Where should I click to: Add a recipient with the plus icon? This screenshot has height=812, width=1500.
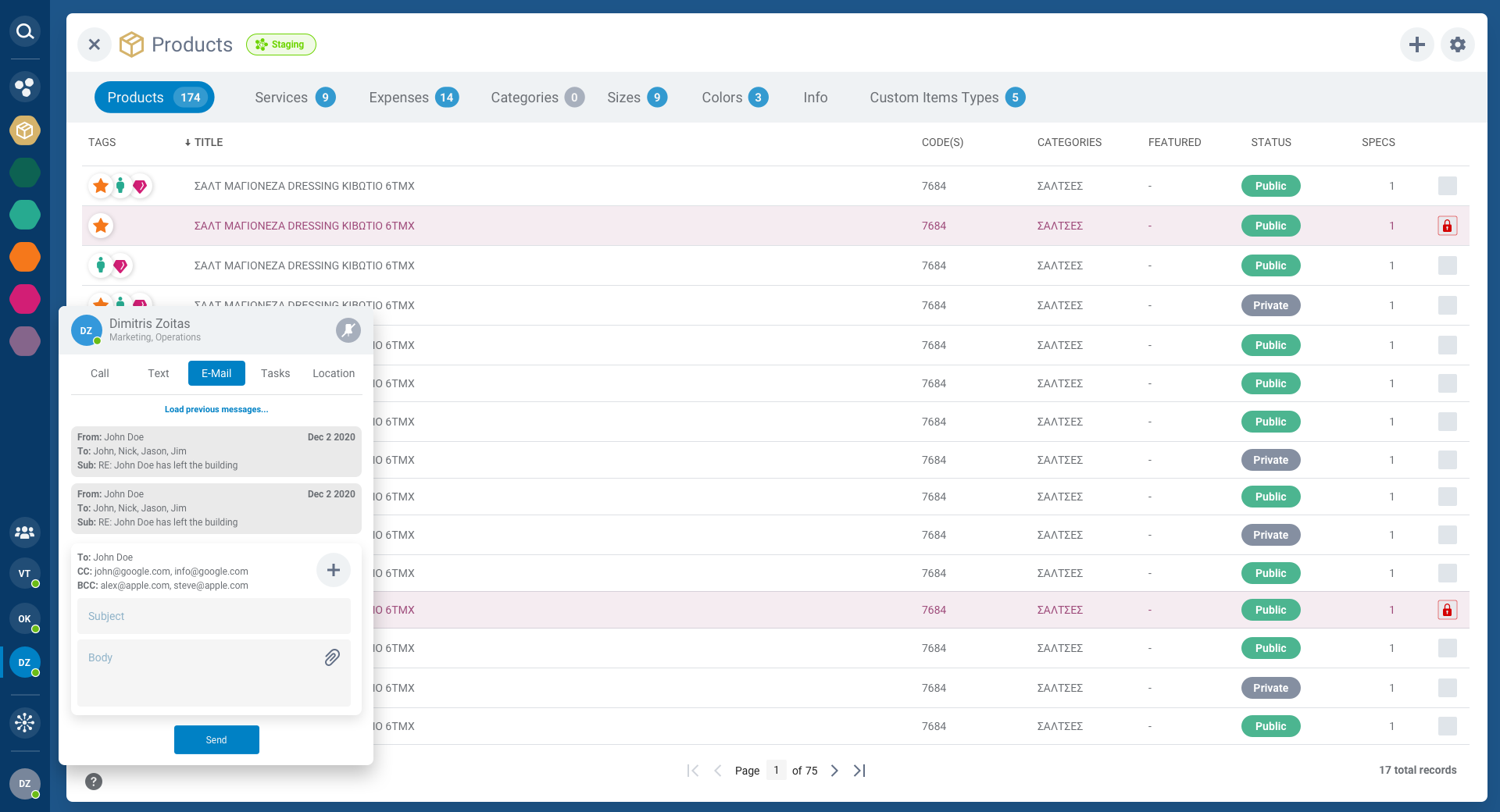tap(333, 570)
